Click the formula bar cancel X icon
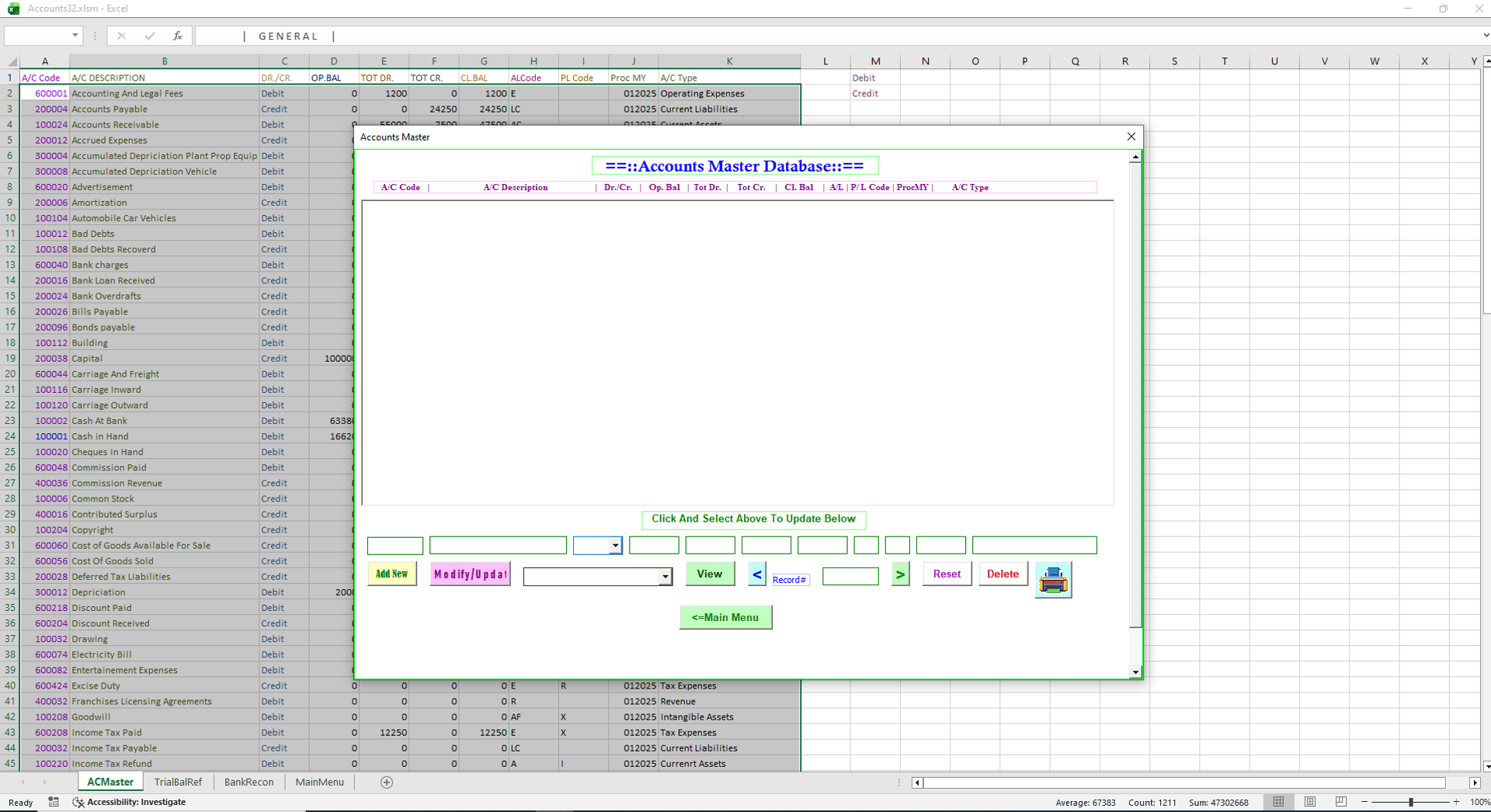 pyautogui.click(x=121, y=36)
